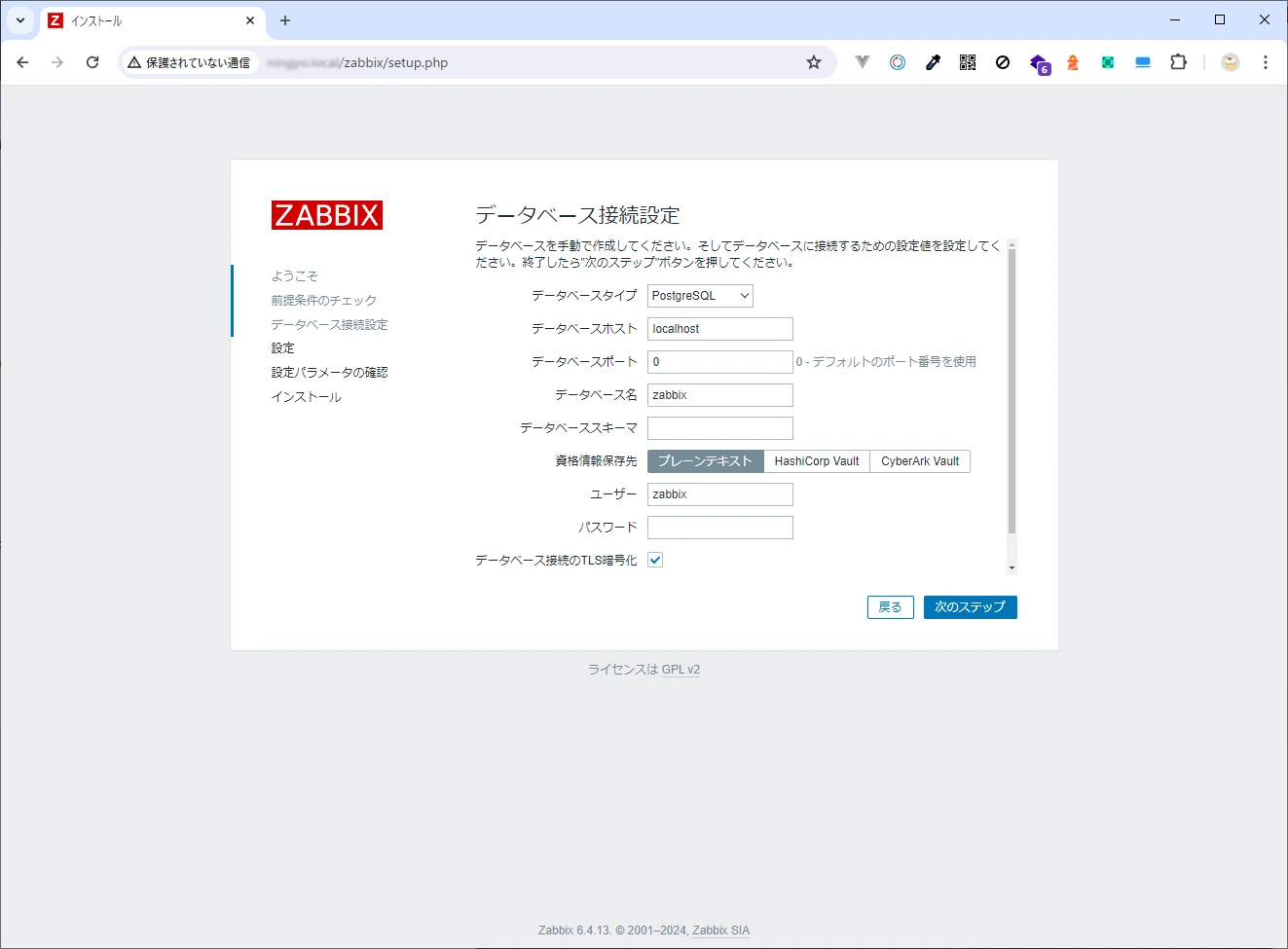This screenshot has width=1288, height=949.
Task: Select HashiCorp Vault credential storage
Action: [x=817, y=461]
